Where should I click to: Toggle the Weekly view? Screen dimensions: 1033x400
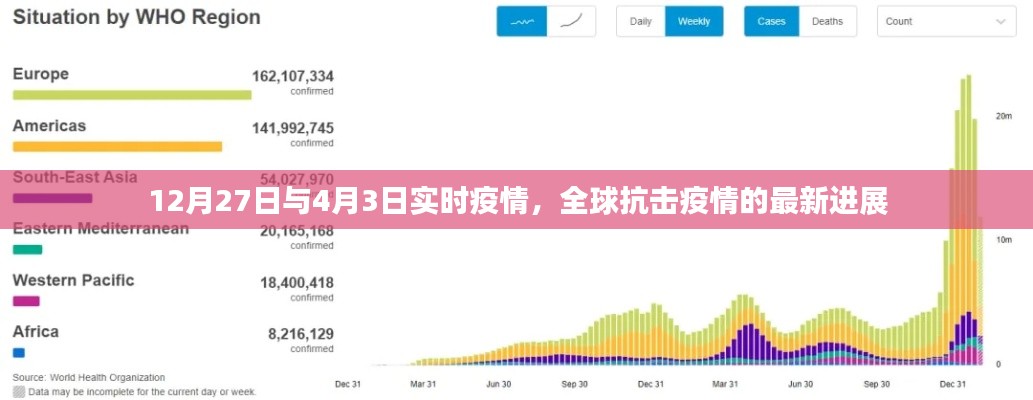click(x=694, y=21)
